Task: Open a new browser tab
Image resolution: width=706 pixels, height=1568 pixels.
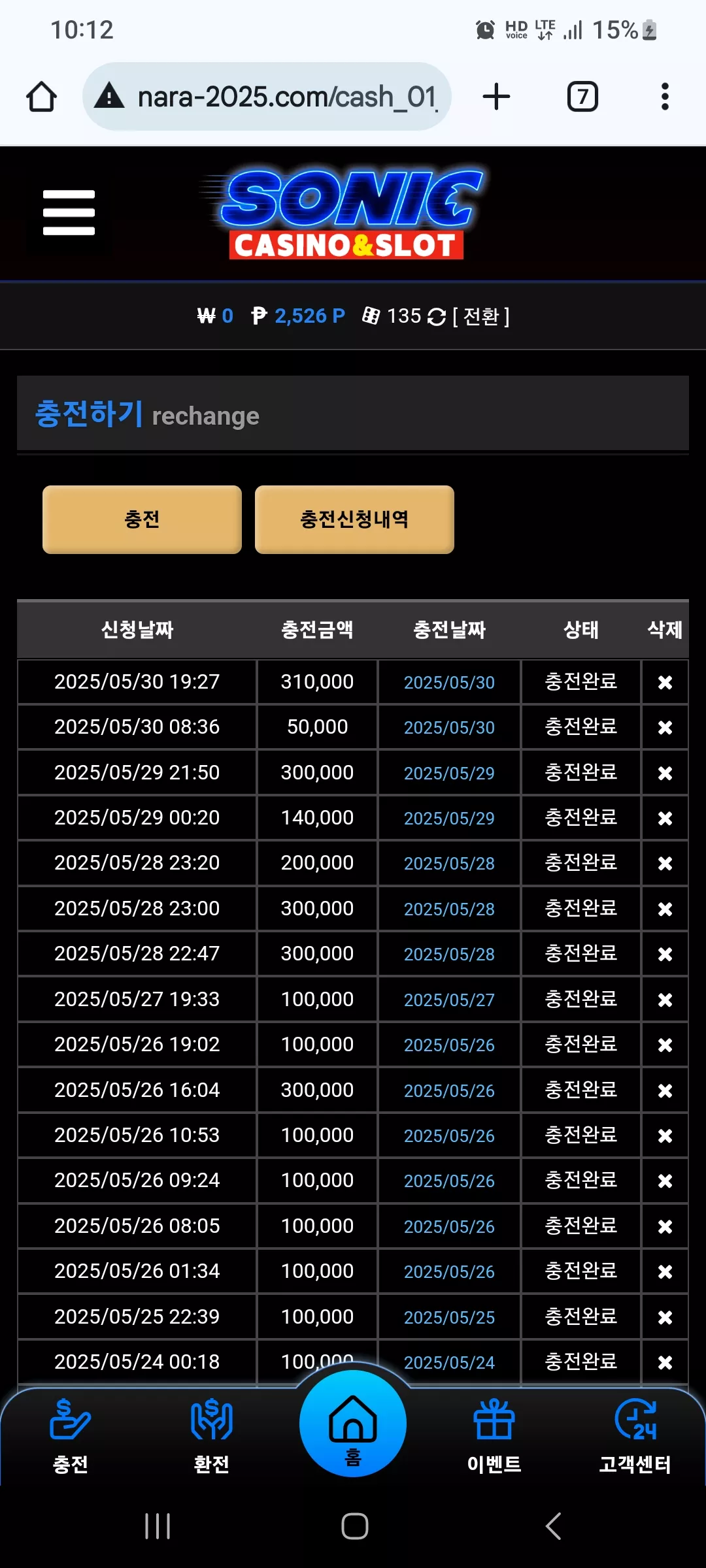Action: pos(496,97)
